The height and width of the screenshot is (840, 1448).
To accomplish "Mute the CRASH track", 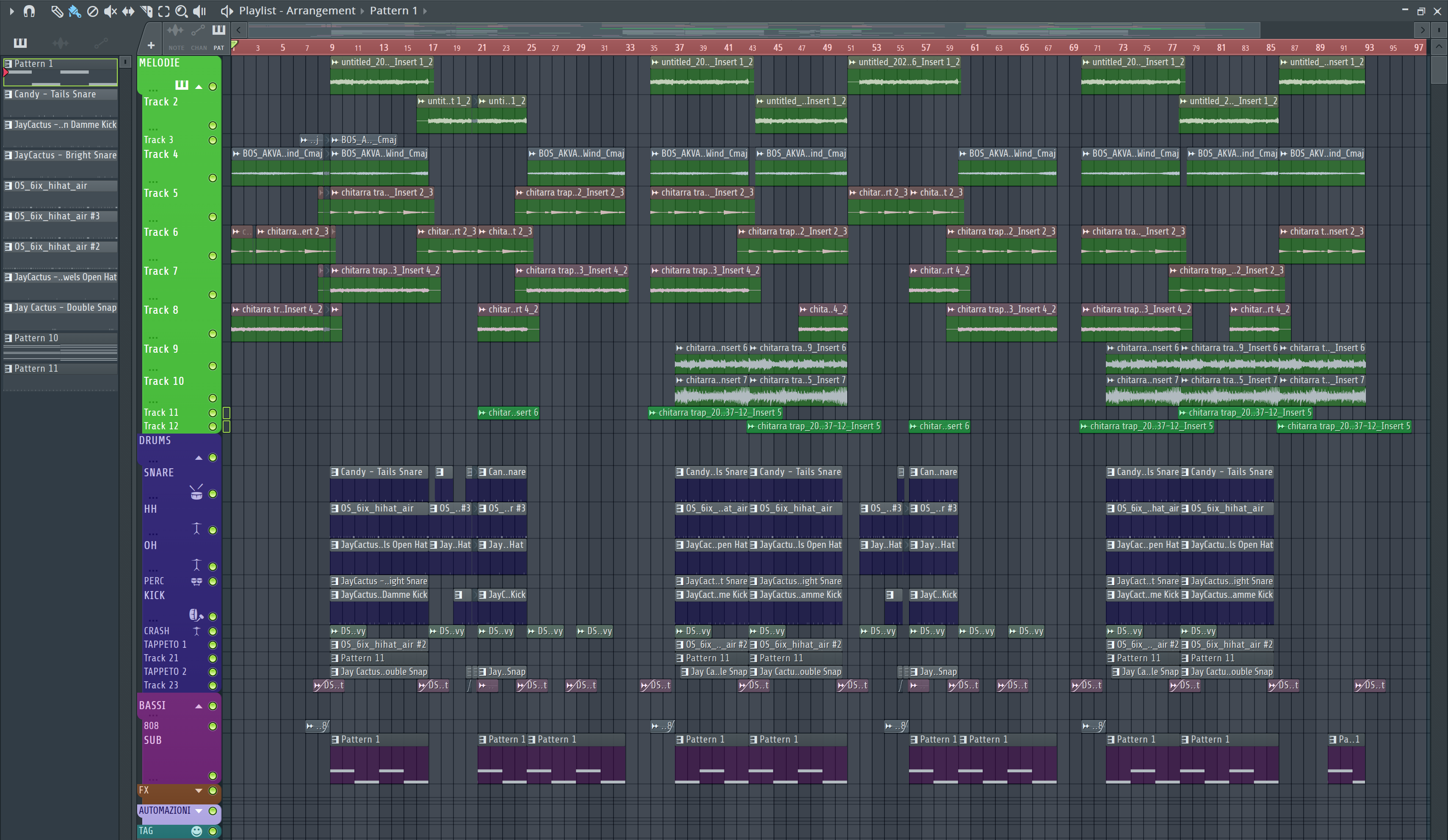I will tap(213, 631).
